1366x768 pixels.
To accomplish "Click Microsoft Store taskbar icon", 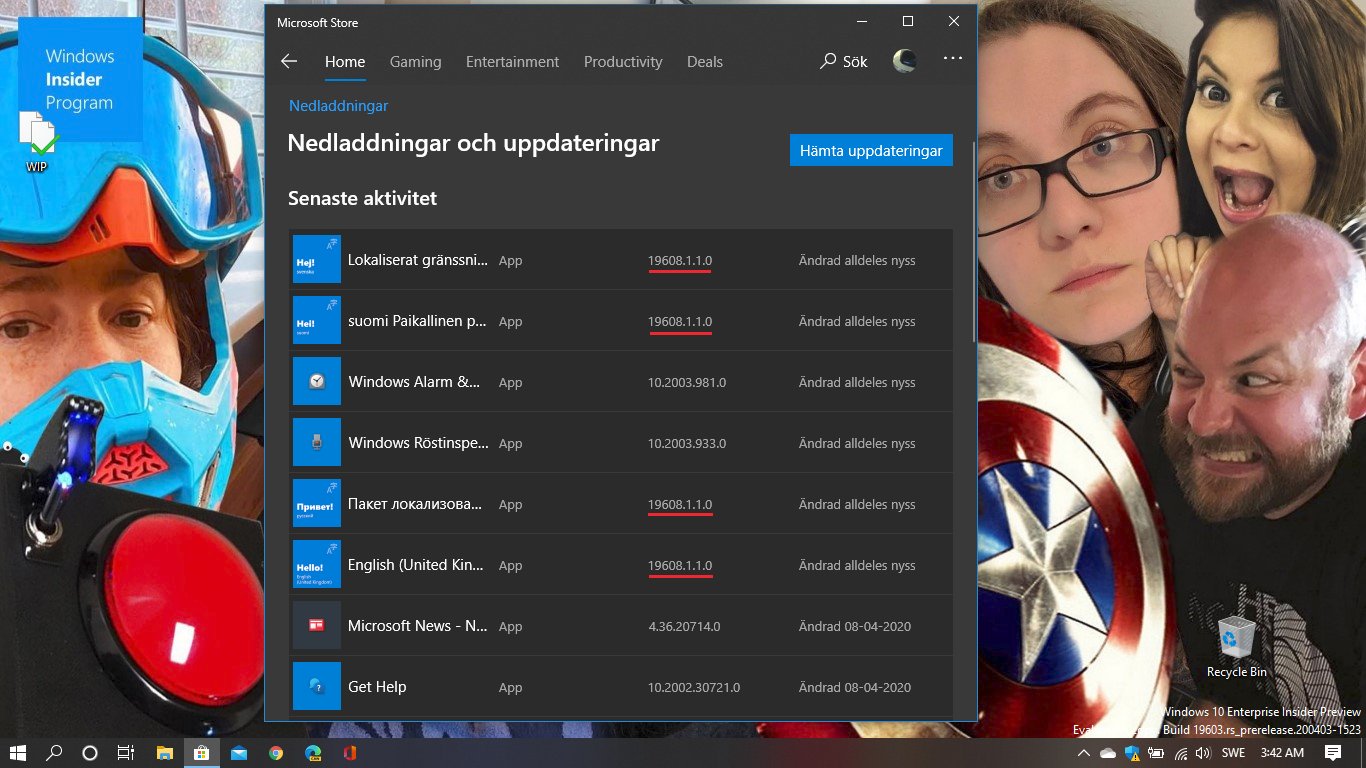I will click(201, 753).
